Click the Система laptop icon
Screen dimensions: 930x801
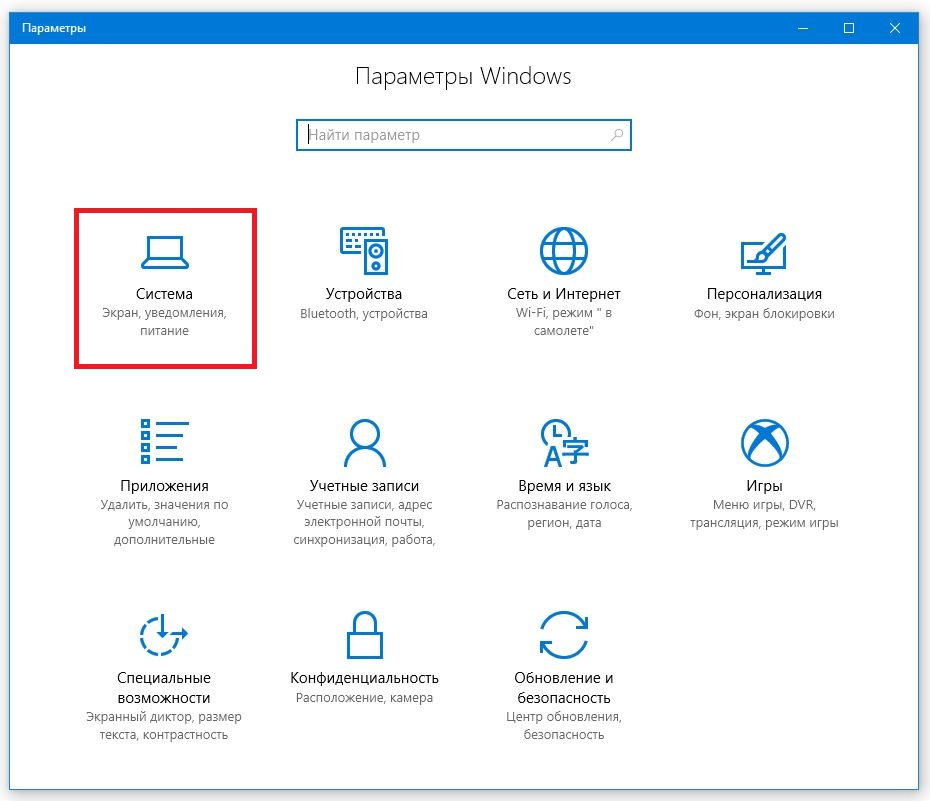click(165, 252)
